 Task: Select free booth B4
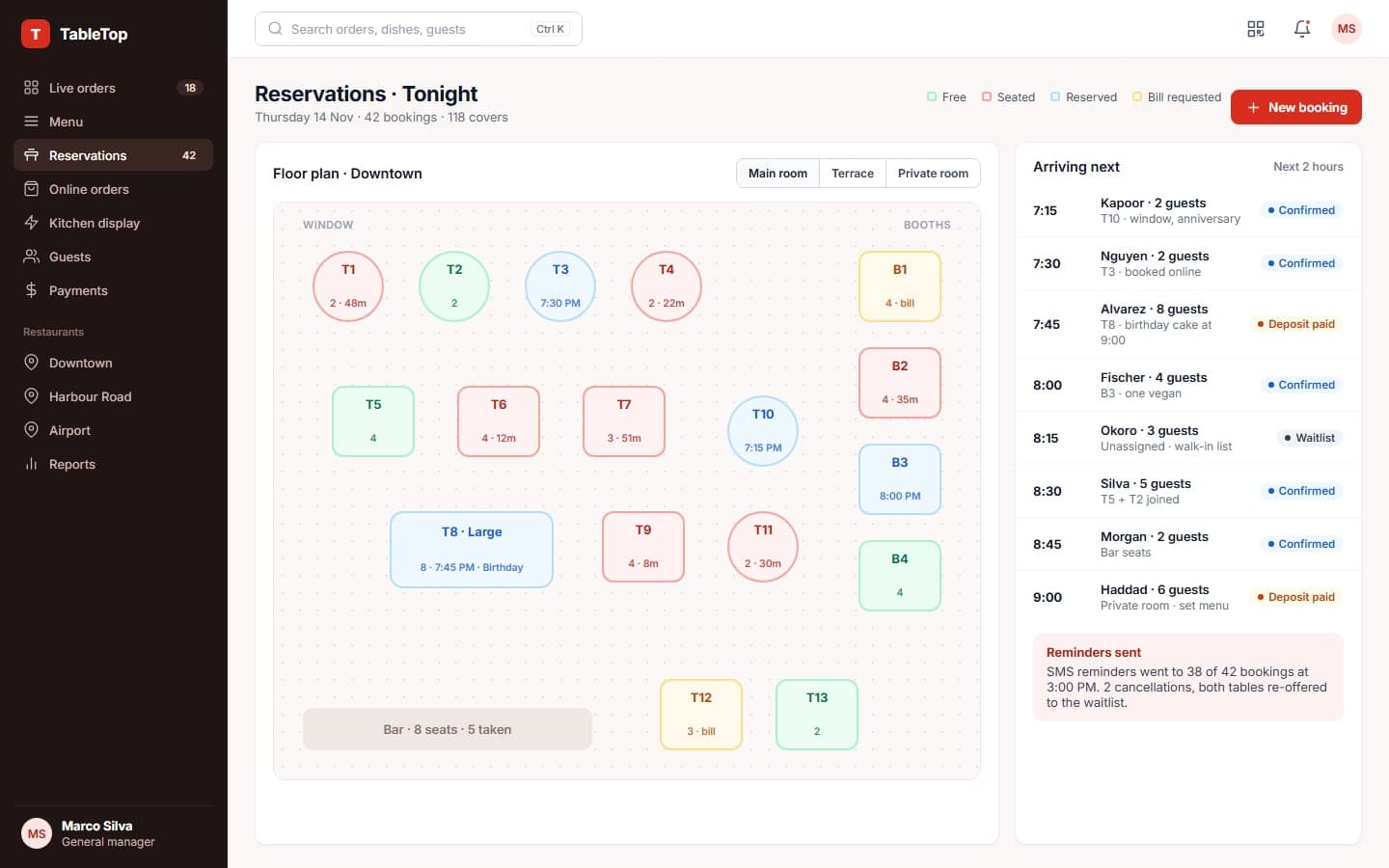pos(900,576)
